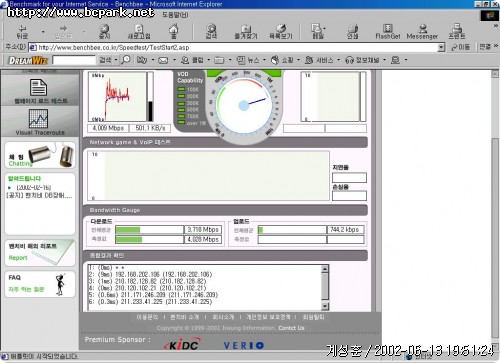
Task: Click the DreamWiz logo on toolbar
Action: pos(28,60)
